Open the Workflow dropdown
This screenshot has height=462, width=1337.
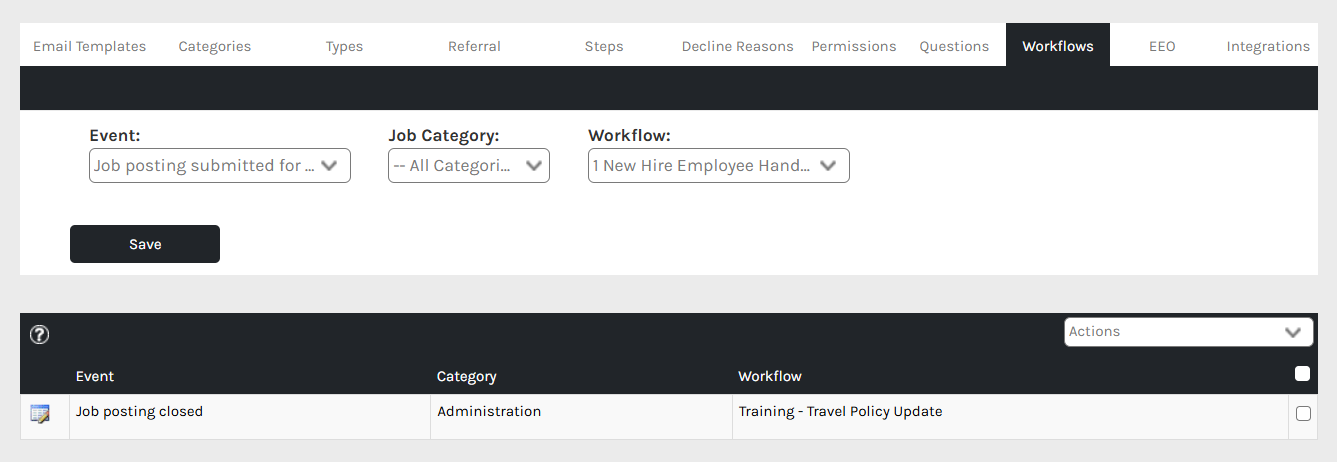click(718, 166)
